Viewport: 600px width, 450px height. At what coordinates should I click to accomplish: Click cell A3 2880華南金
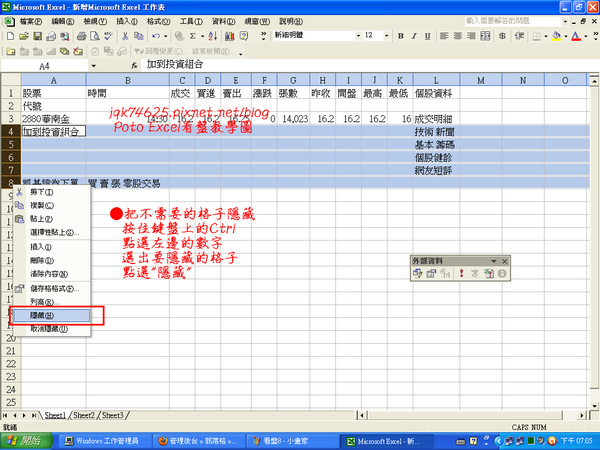[x=54, y=119]
